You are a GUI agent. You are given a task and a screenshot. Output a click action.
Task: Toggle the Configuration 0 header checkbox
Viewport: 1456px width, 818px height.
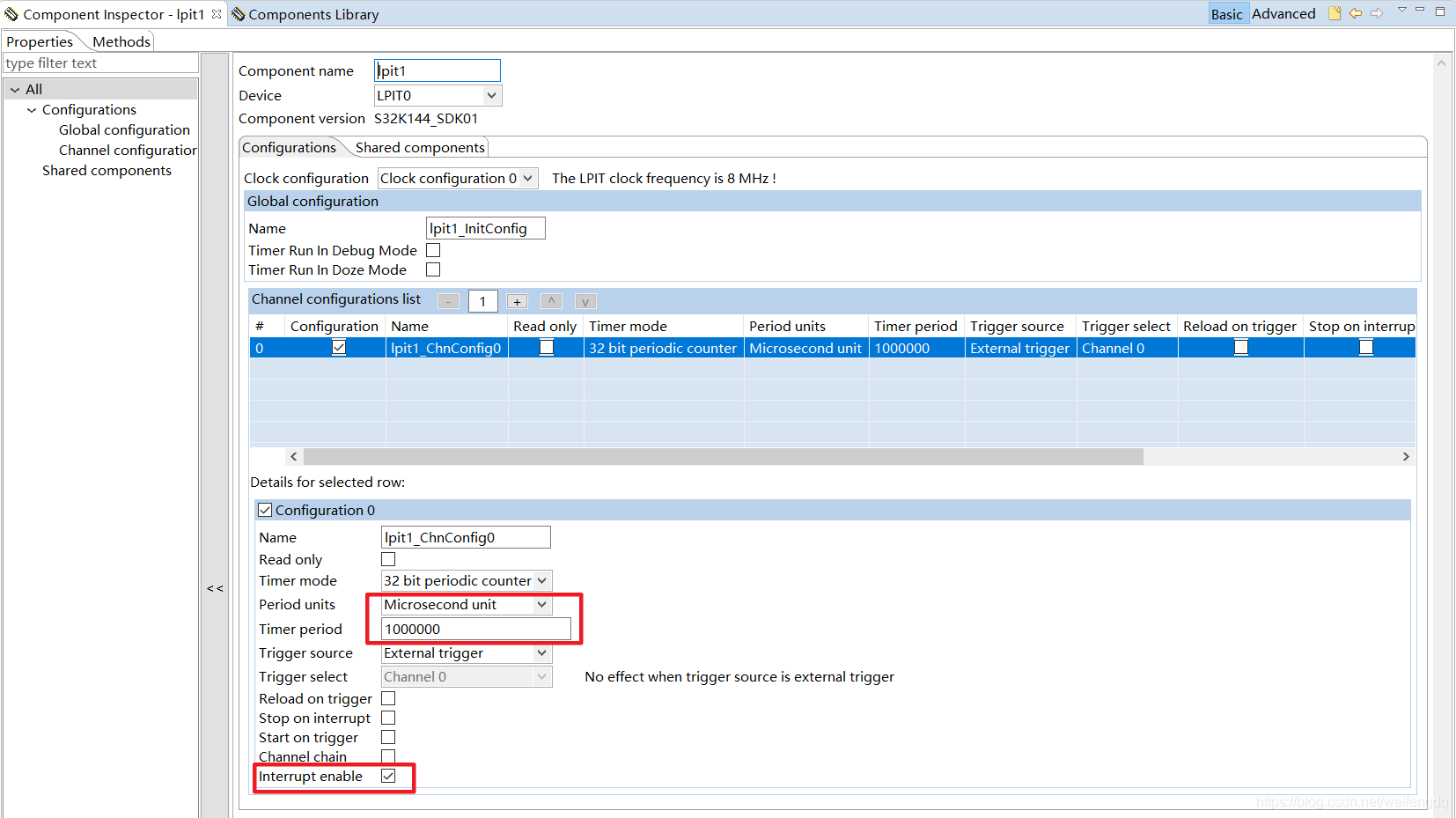click(x=265, y=510)
